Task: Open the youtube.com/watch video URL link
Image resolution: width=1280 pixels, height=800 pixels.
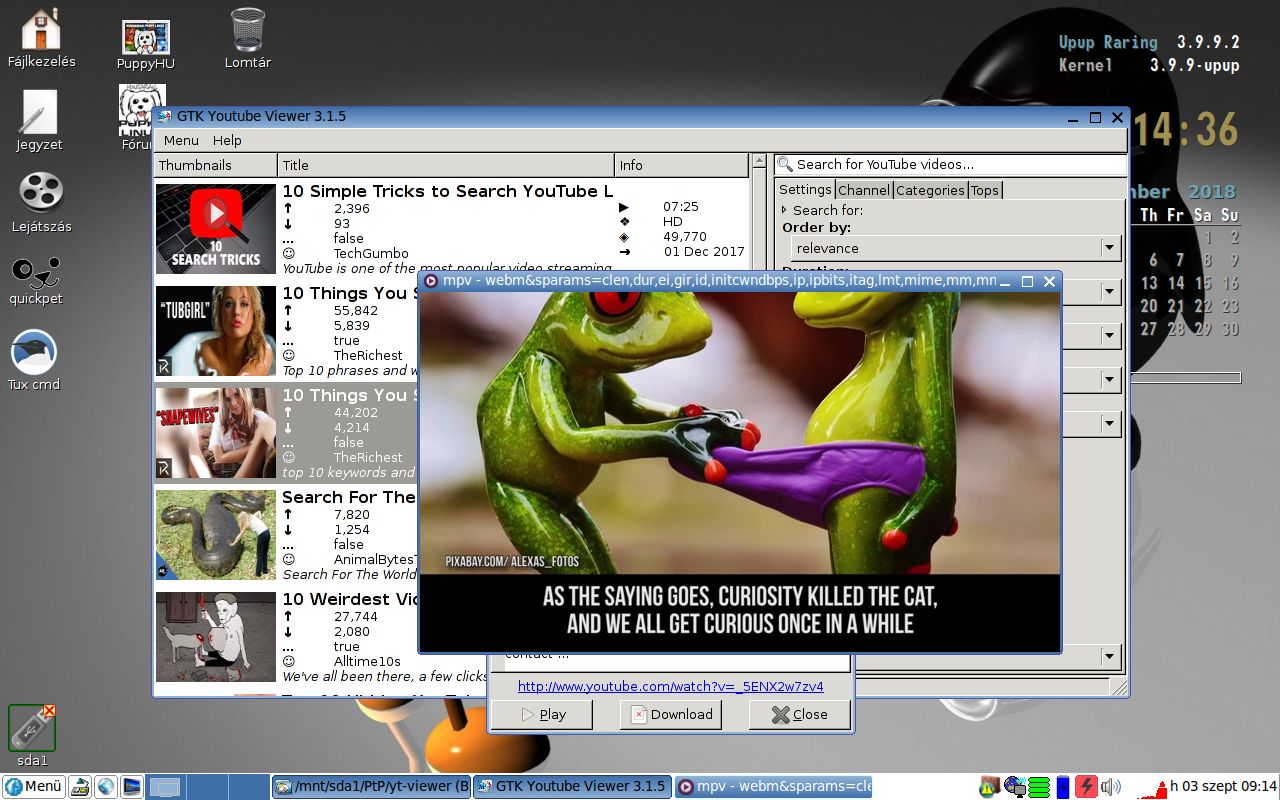Action: pyautogui.click(x=671, y=686)
